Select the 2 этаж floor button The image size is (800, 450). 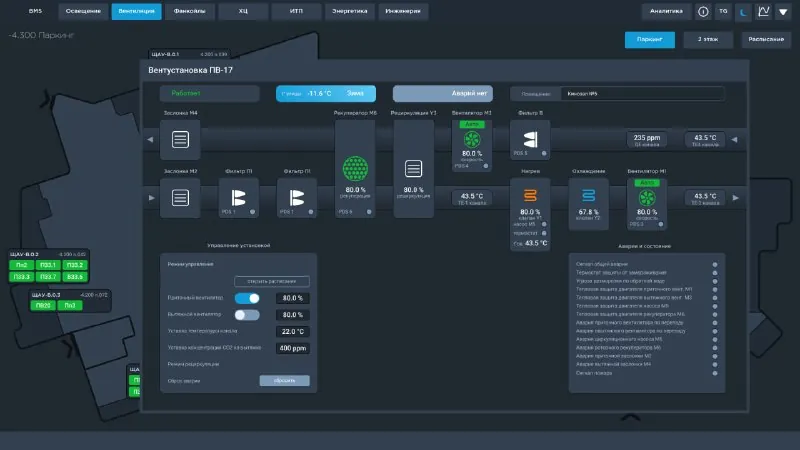(x=708, y=39)
